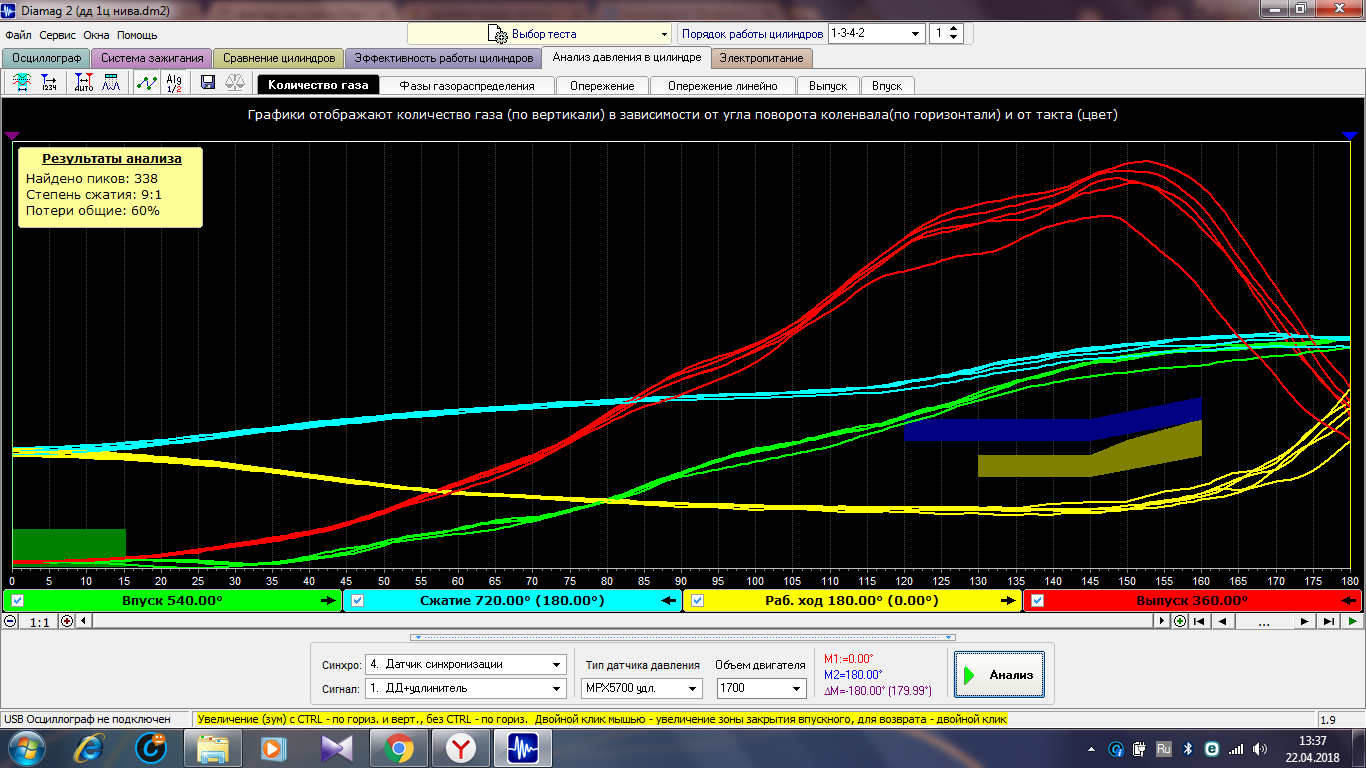Open the Окна menu
This screenshot has height=768, width=1366.
(96, 35)
